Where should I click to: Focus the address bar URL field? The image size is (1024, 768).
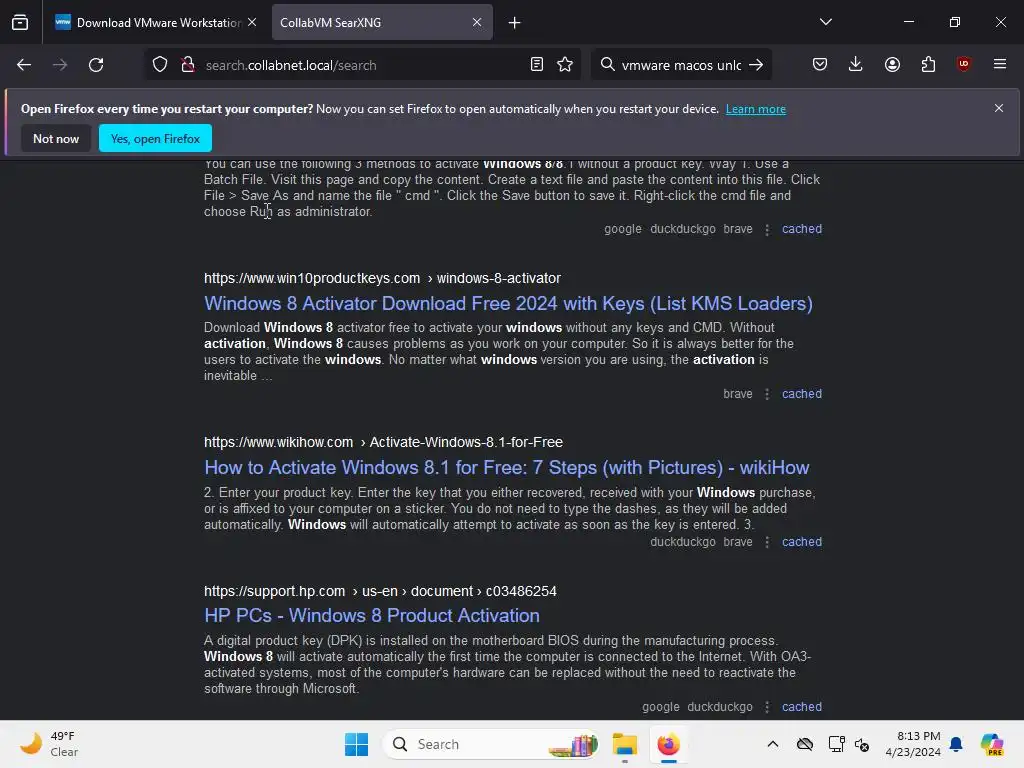click(362, 65)
